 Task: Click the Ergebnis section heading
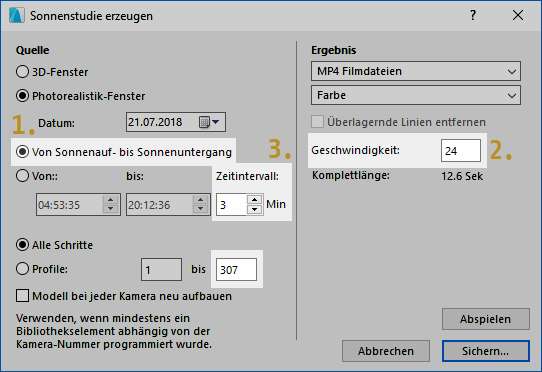click(334, 50)
